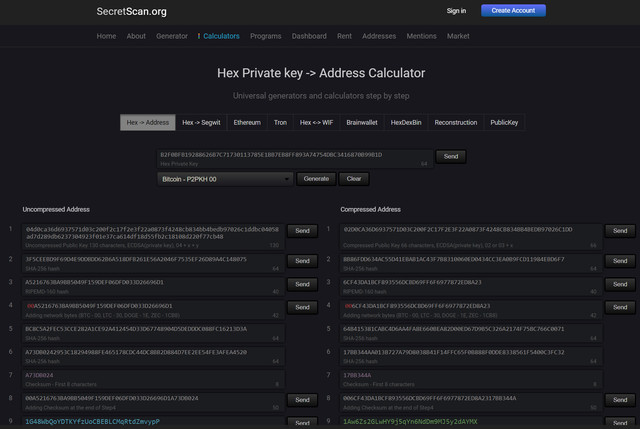Switch to the Reconstruction tab
This screenshot has height=429, width=640.
pos(456,122)
